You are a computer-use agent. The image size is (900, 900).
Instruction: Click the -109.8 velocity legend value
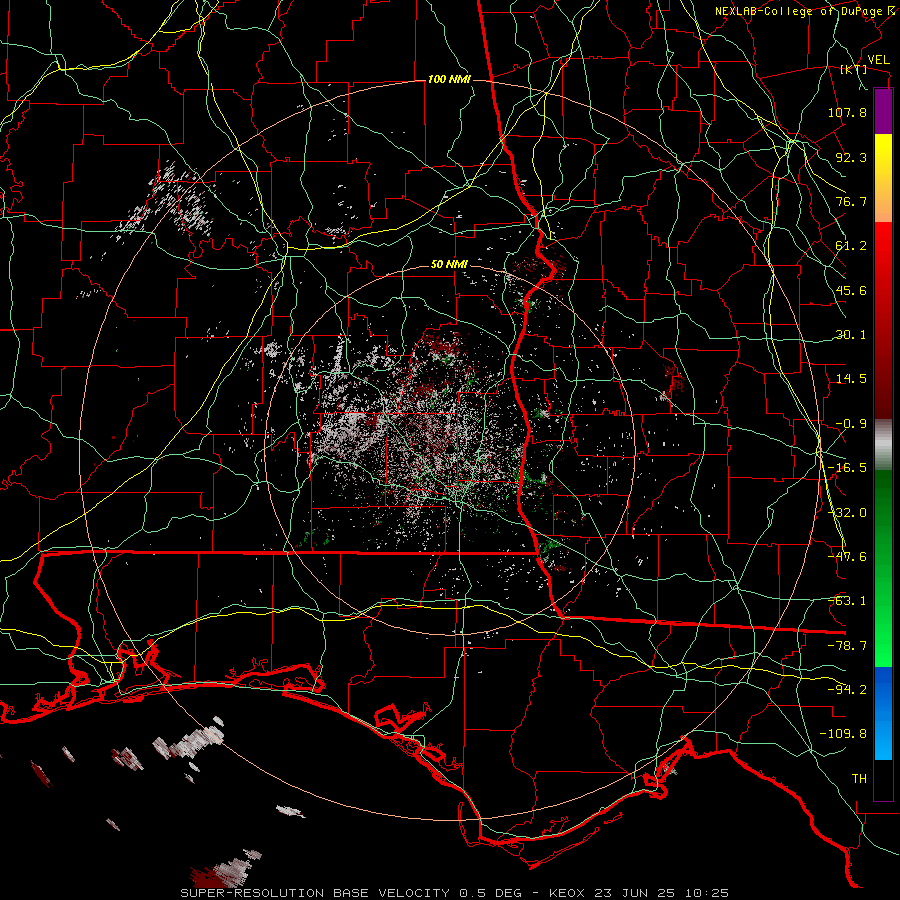click(843, 734)
